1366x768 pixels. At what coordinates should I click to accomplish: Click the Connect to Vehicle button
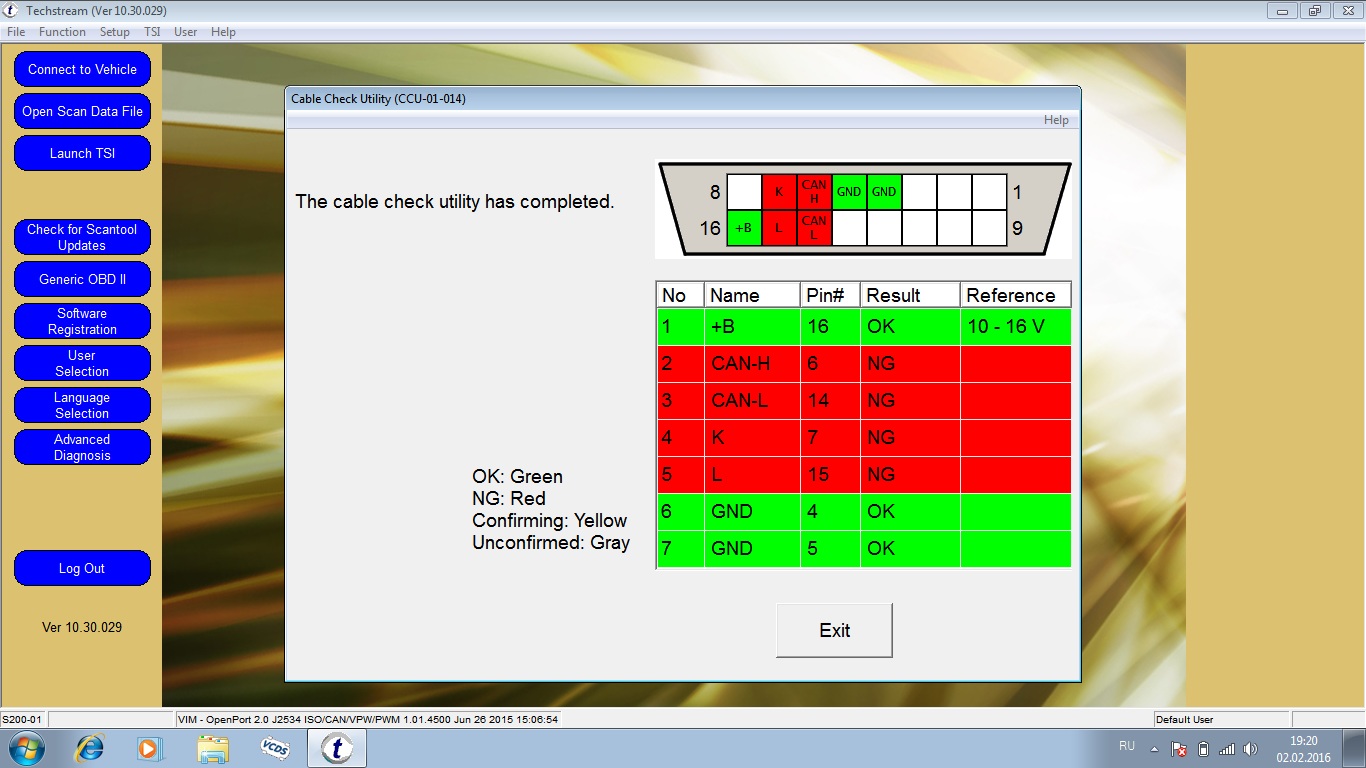pos(82,70)
